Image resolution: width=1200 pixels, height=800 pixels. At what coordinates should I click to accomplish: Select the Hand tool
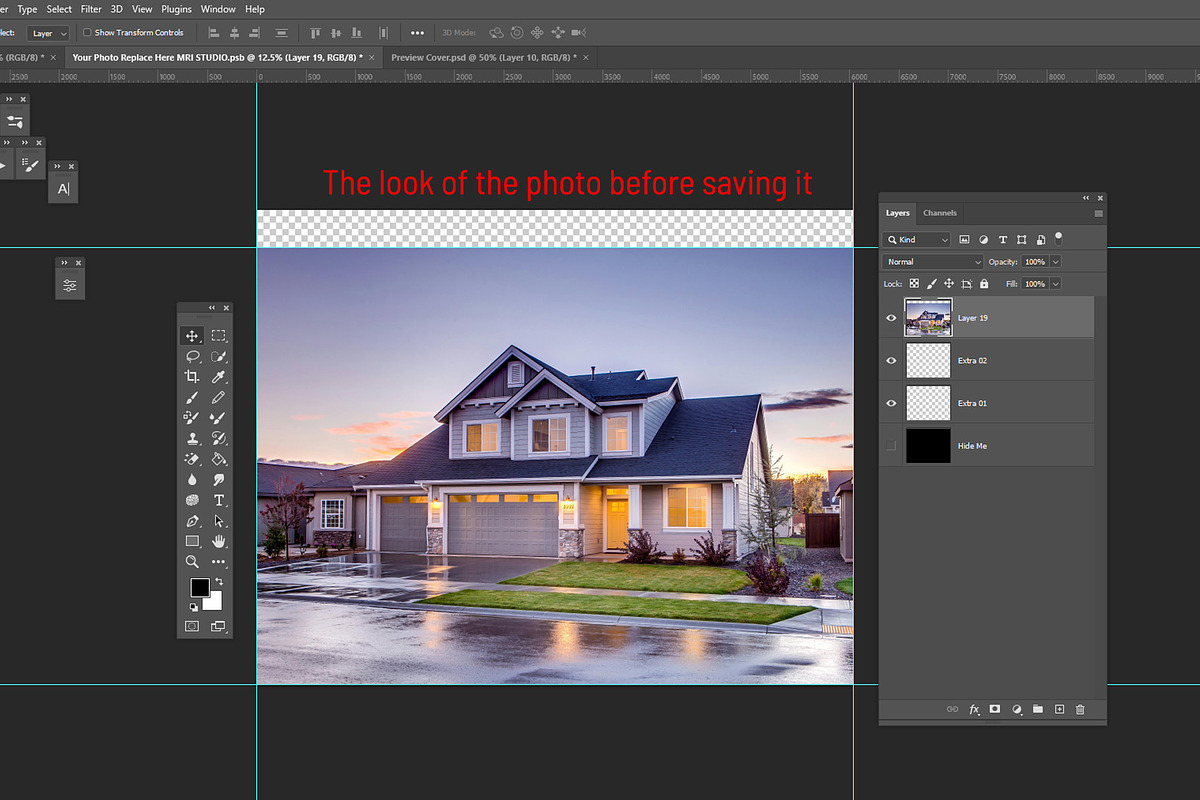pos(219,541)
